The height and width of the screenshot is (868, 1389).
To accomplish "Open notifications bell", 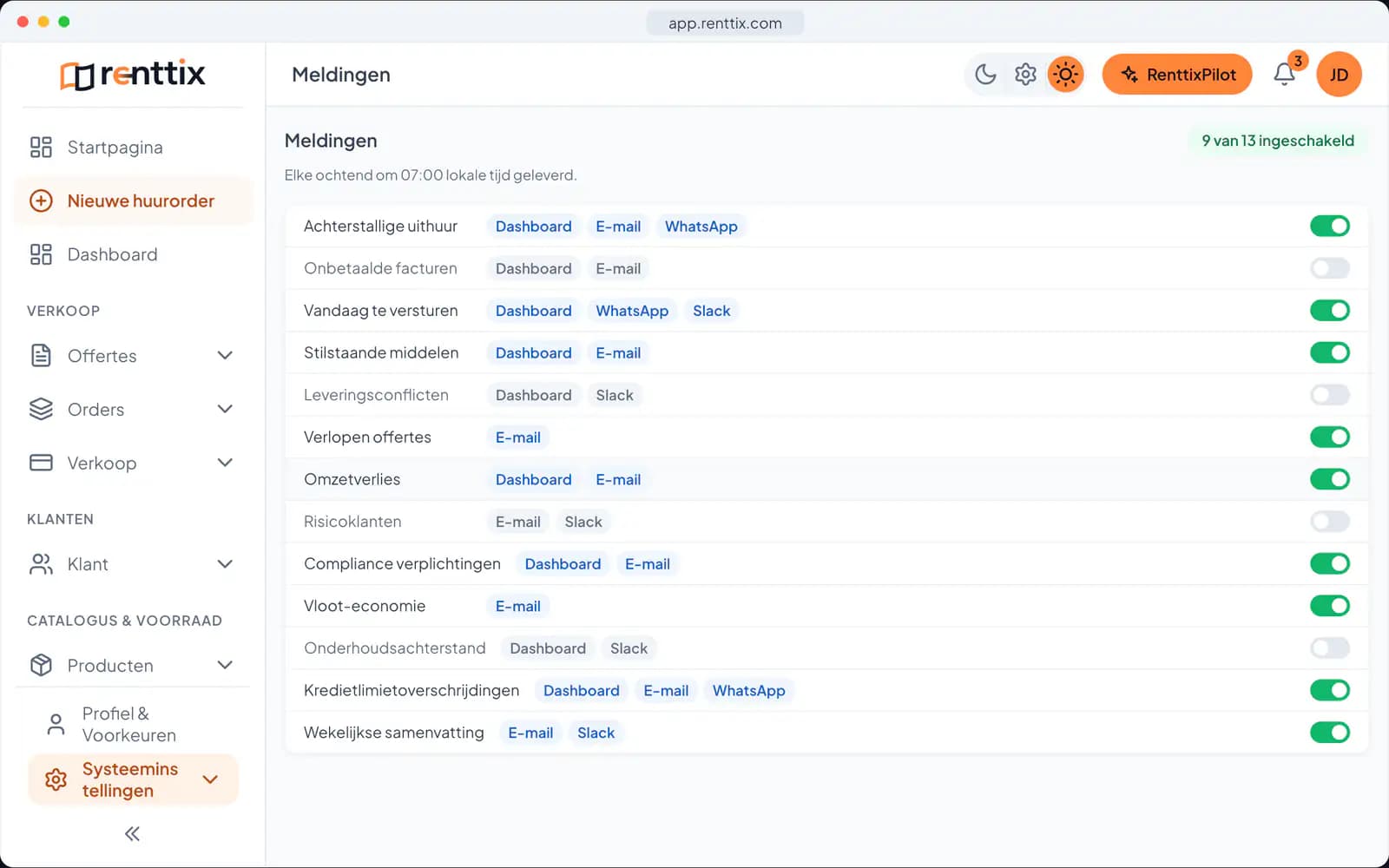I will point(1285,75).
